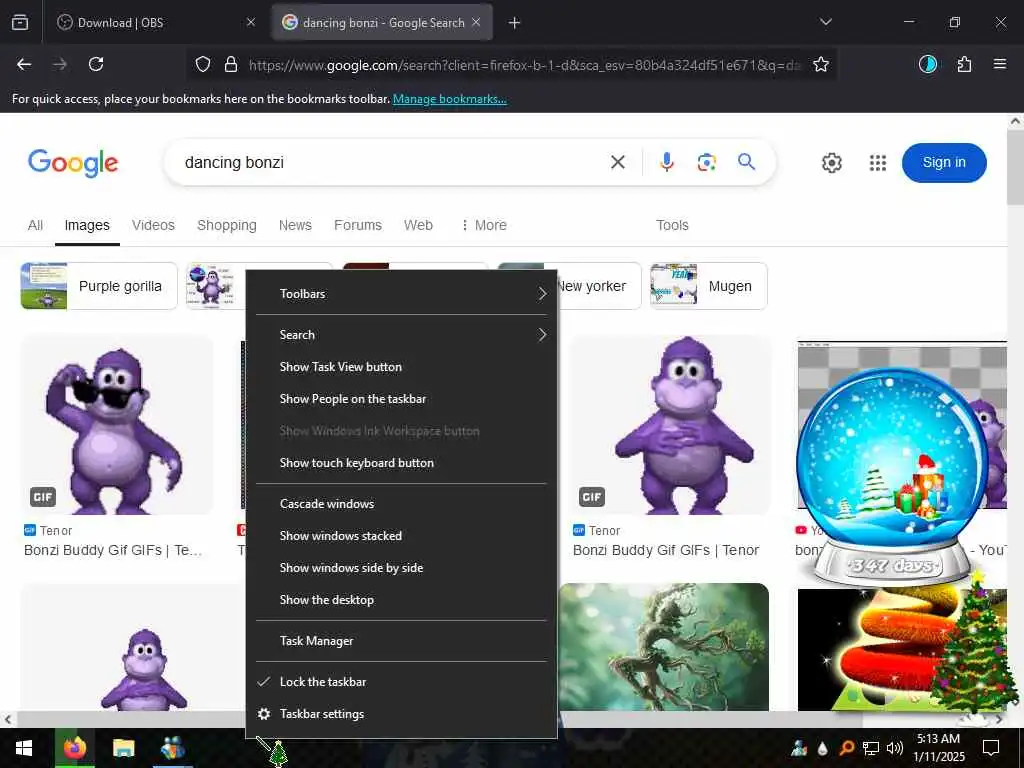Bookmark this page with the star

click(821, 64)
